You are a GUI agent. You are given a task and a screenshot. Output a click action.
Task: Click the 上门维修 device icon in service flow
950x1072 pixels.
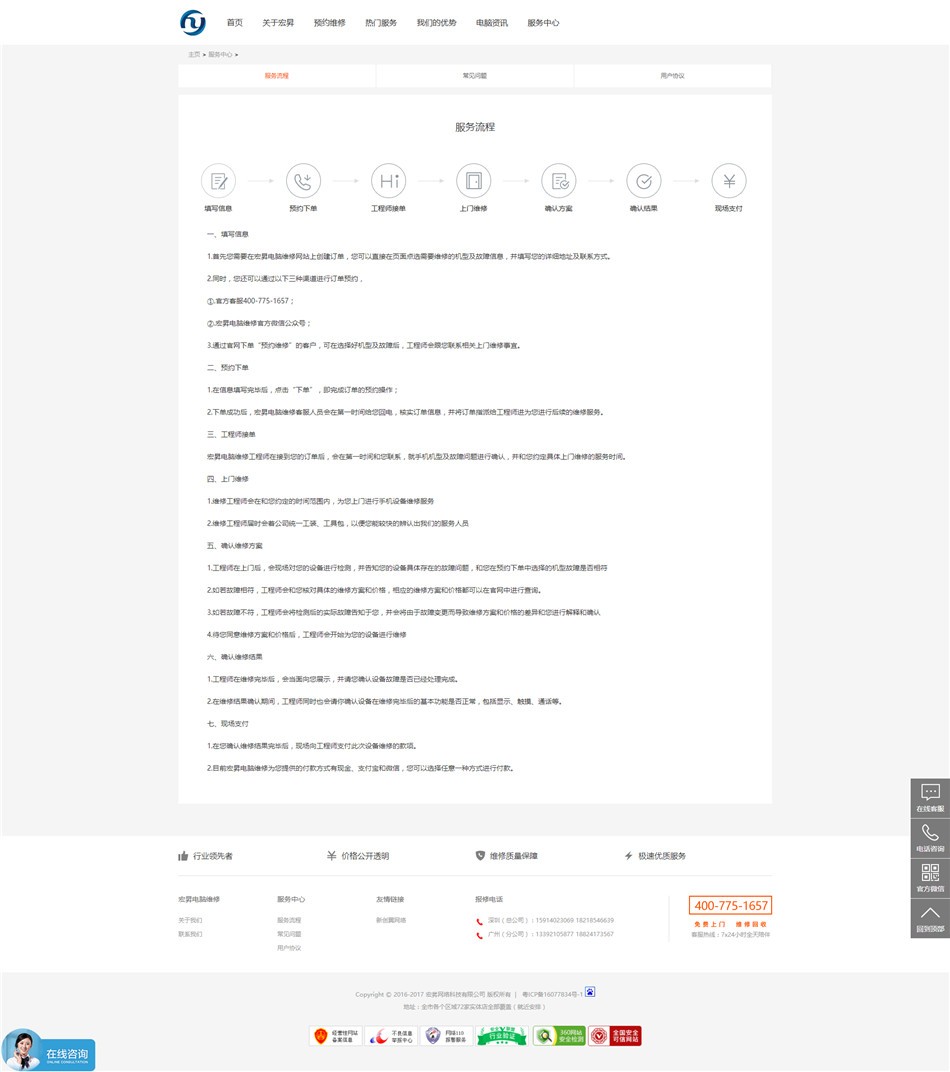pos(473,181)
